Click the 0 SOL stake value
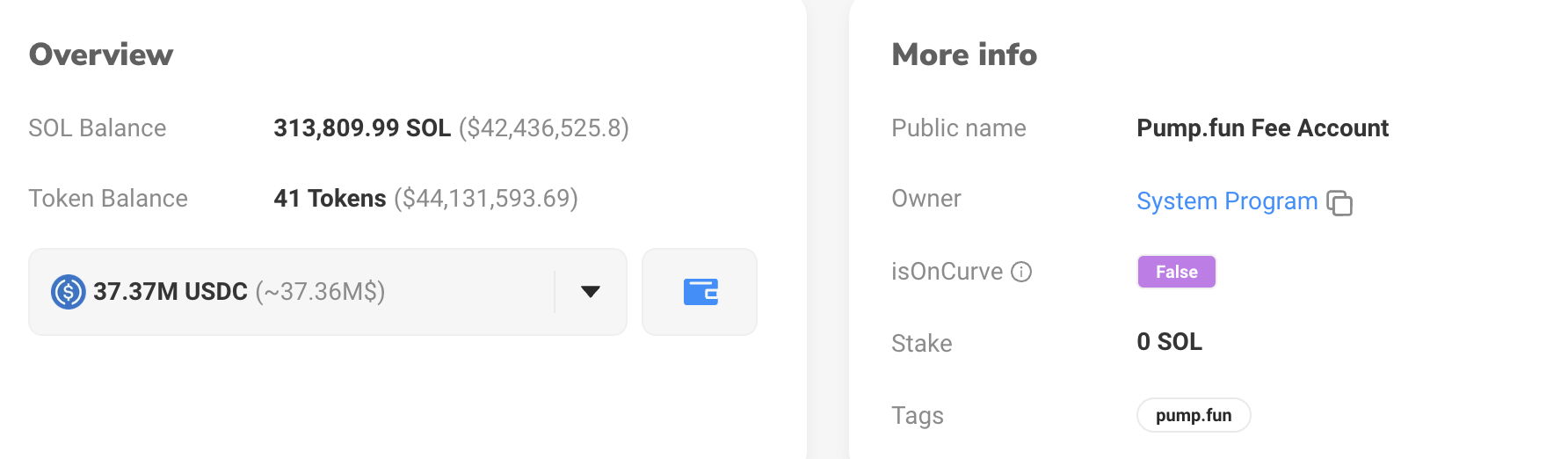Viewport: 1568px width, 459px height. [x=1169, y=342]
